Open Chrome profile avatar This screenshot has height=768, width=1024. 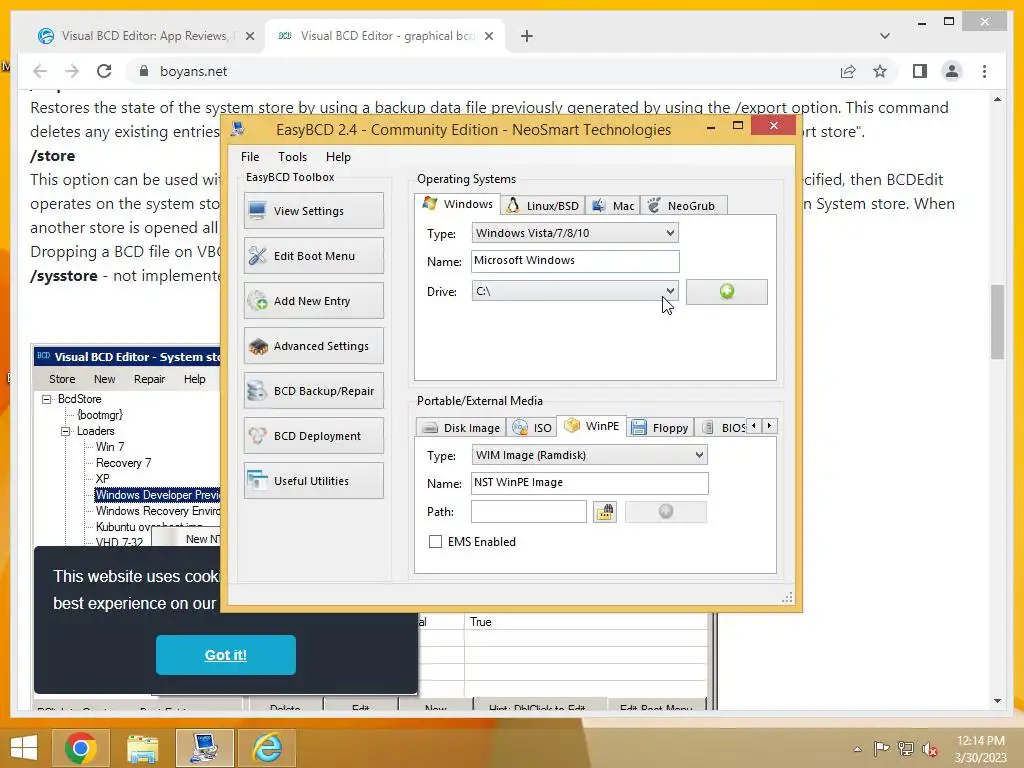952,71
